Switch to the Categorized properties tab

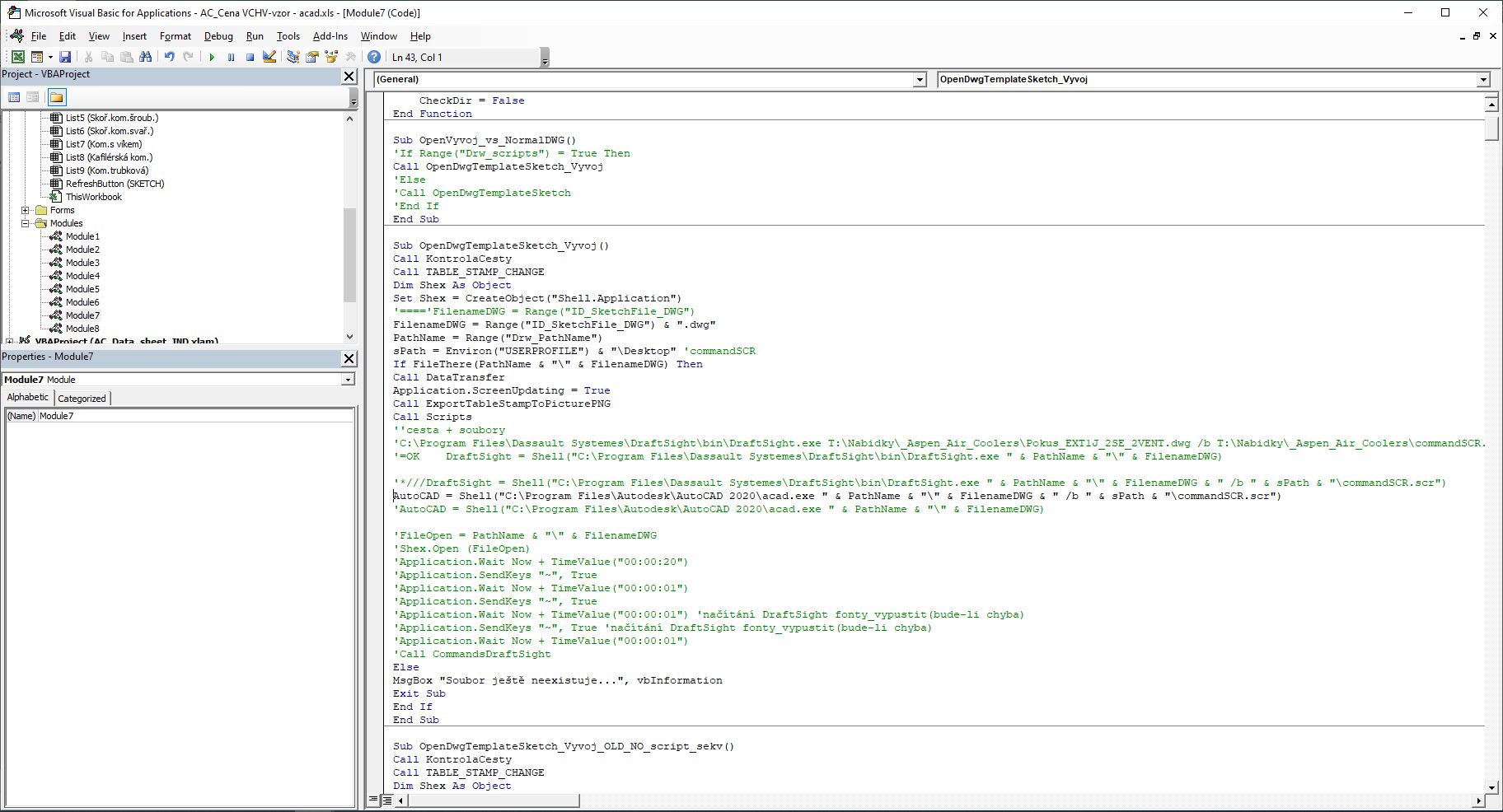point(82,398)
